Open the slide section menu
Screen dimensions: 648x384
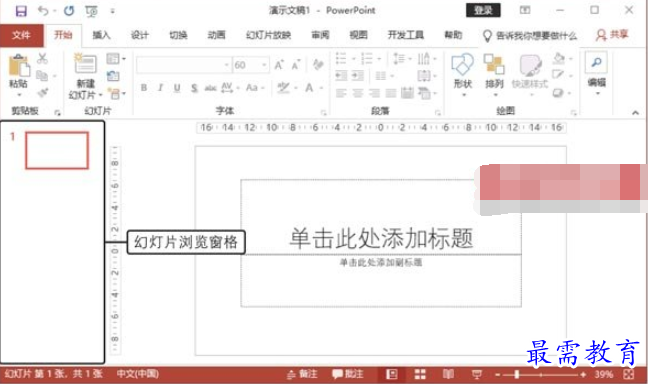coord(116,94)
